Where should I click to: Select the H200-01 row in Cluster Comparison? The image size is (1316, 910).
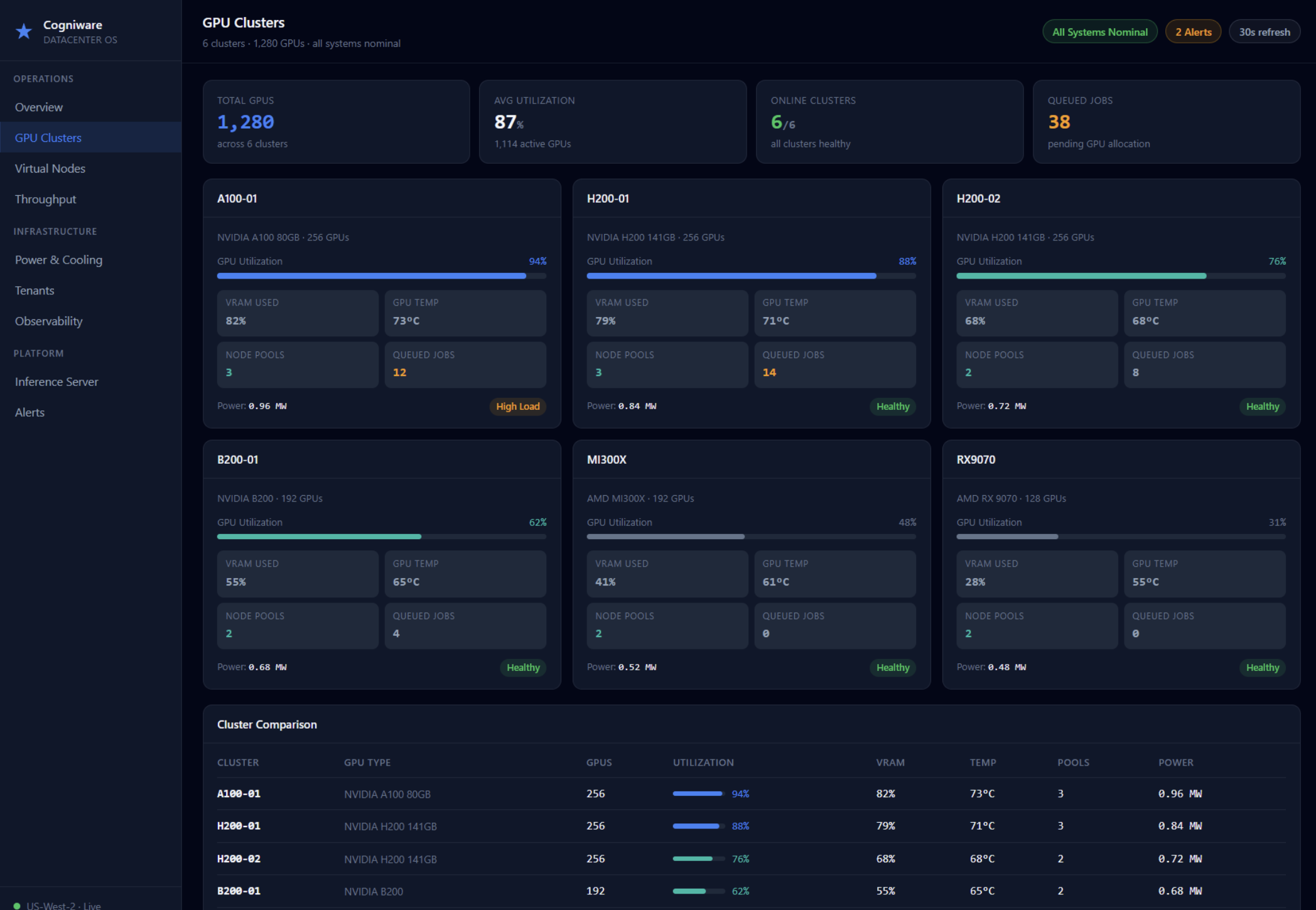(752, 826)
